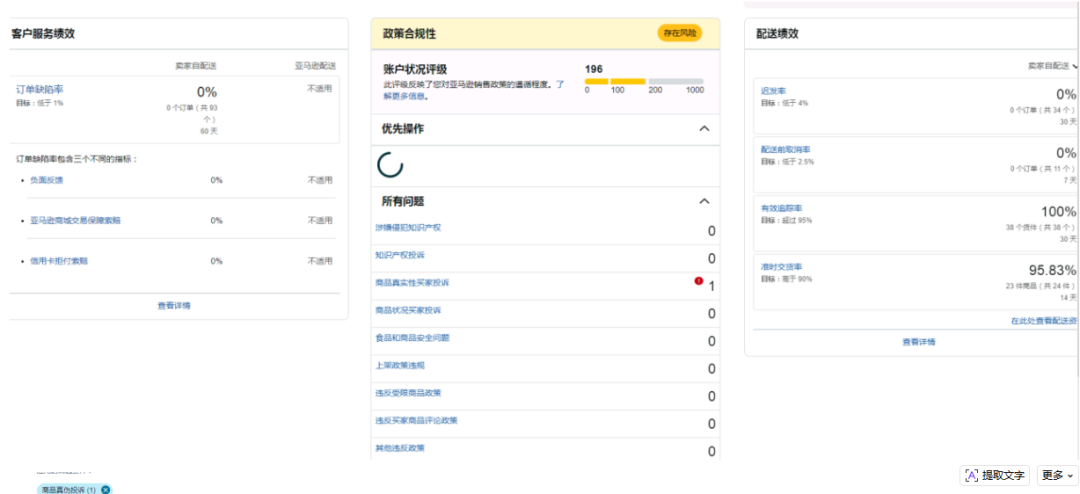Click the 提取文字 text extraction icon
Viewport: 1080px width, 494px height.
972,475
